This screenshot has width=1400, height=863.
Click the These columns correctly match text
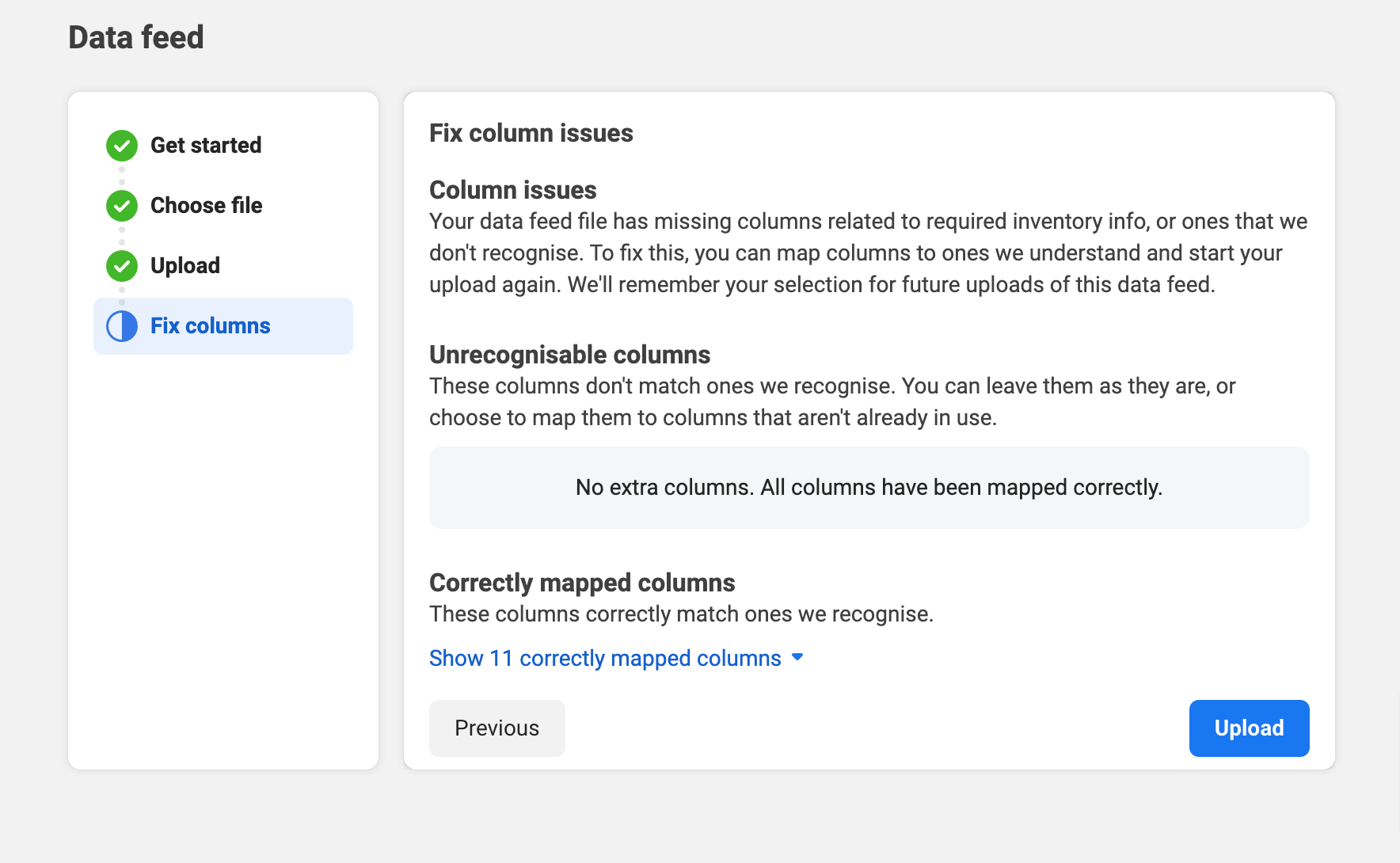click(682, 614)
